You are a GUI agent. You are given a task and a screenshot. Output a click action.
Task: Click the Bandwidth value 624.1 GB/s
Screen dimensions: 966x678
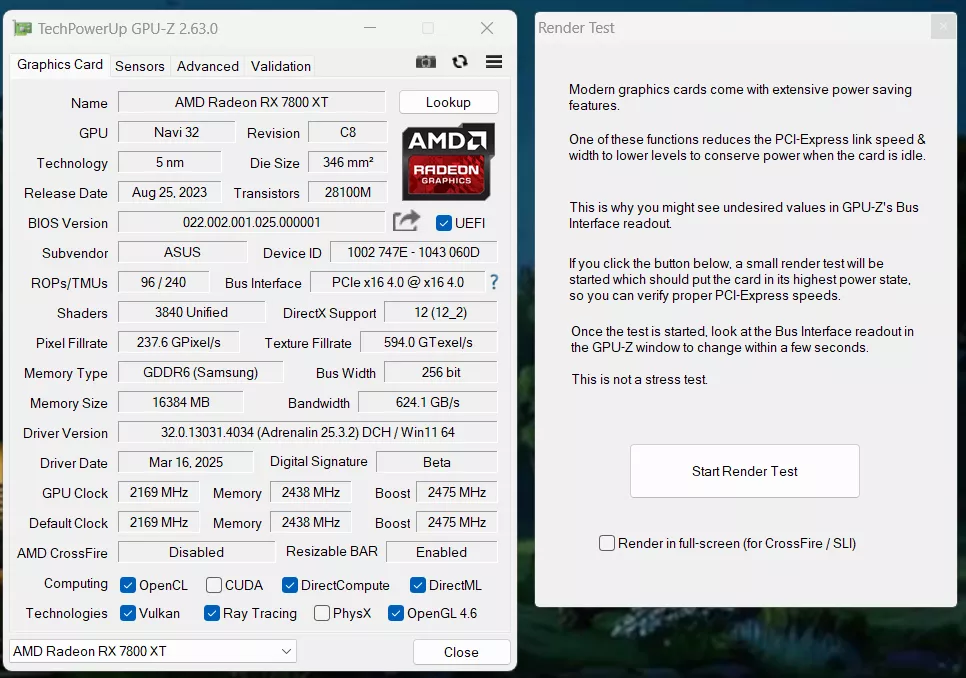coord(428,402)
